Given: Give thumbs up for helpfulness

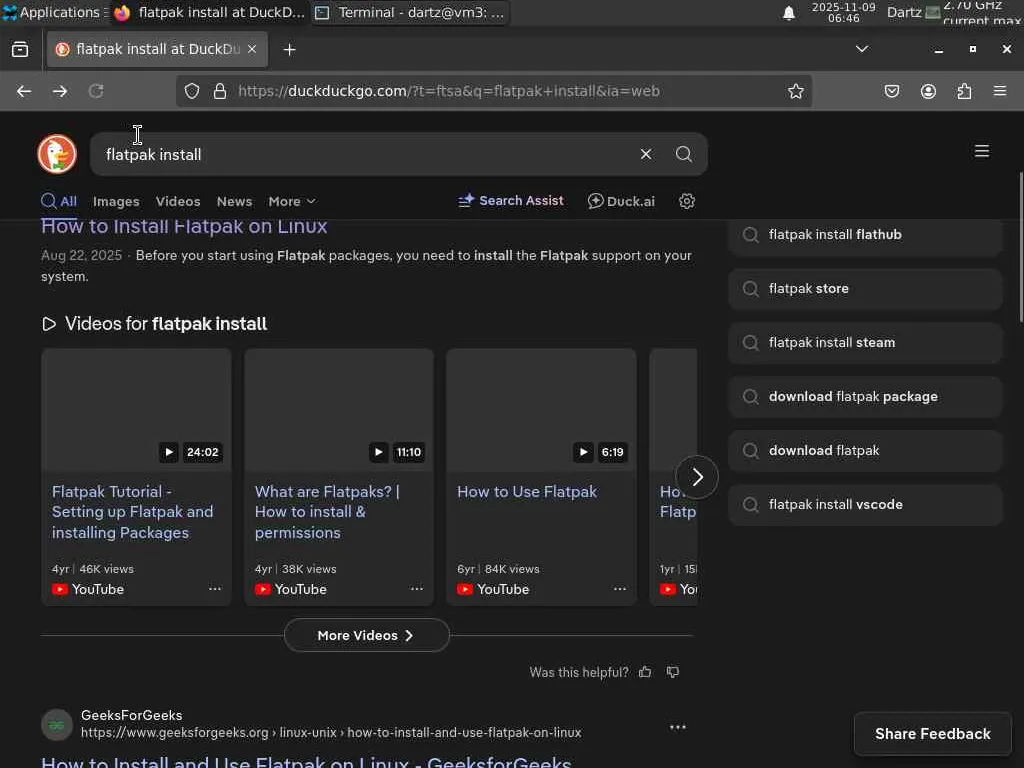Looking at the screenshot, I should [x=645, y=672].
